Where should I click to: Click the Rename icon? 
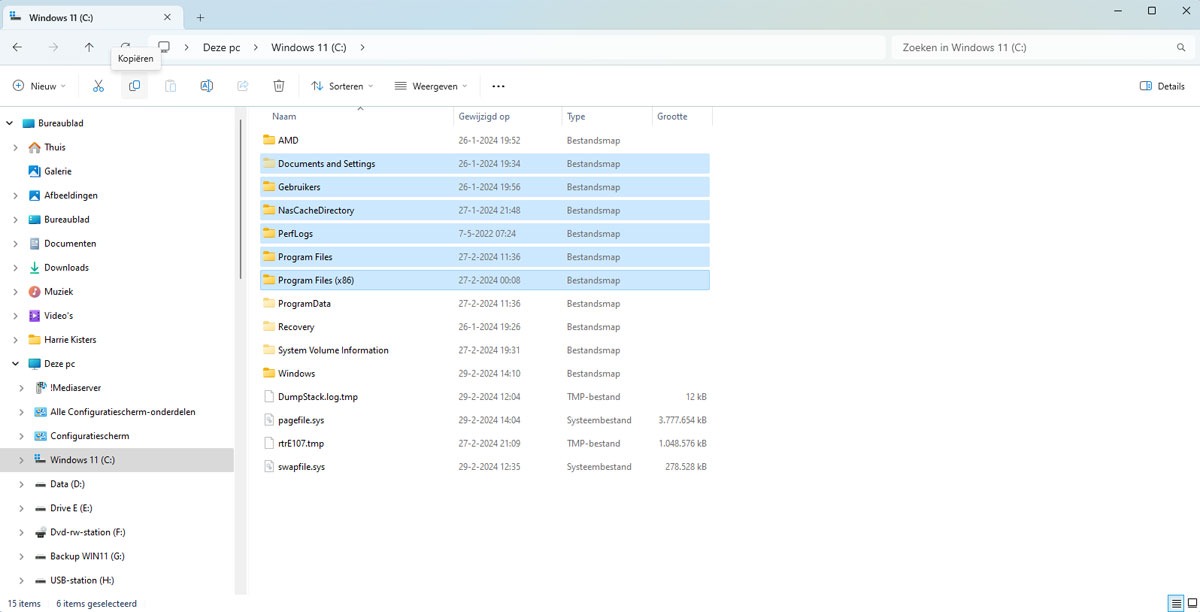coord(206,85)
